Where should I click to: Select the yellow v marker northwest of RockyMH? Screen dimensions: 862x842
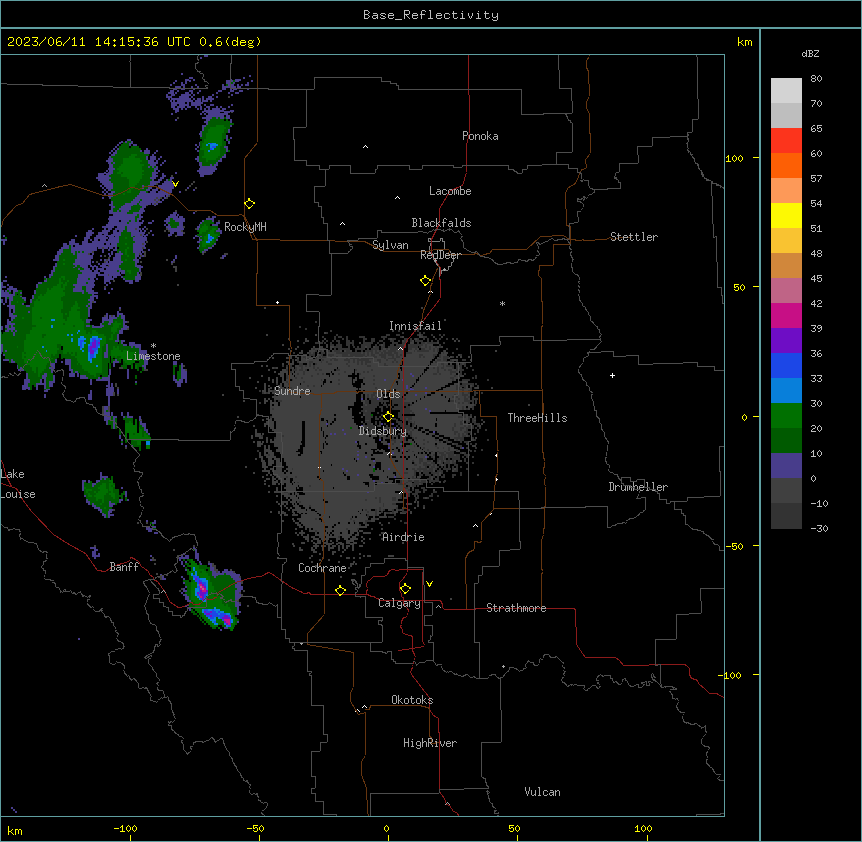[x=175, y=184]
